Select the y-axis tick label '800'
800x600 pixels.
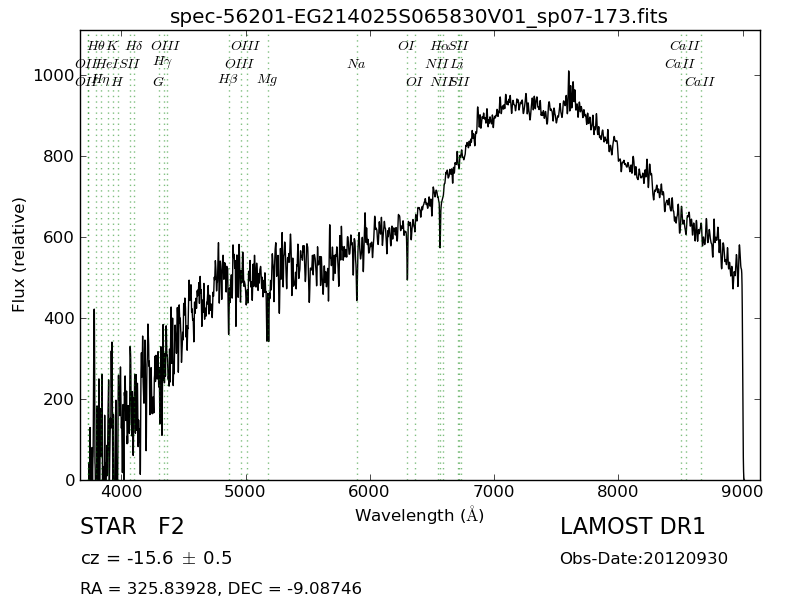coord(59,156)
